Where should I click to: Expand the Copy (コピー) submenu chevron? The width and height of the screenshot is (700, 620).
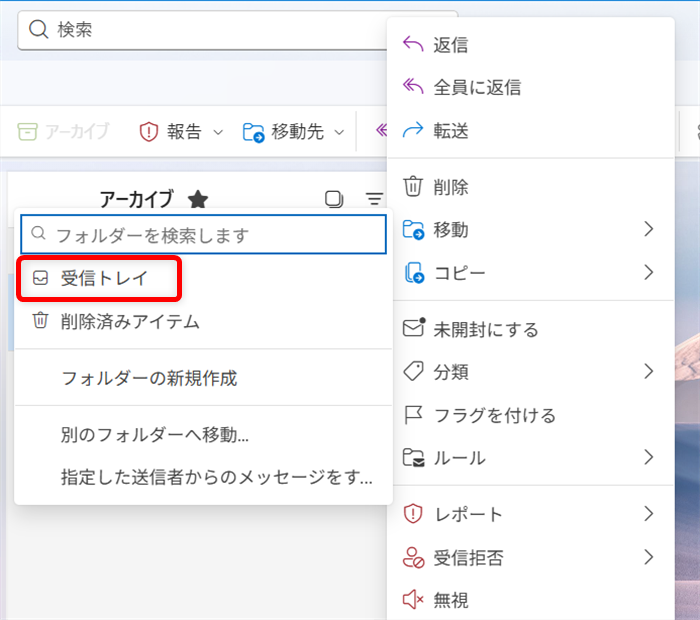648,272
